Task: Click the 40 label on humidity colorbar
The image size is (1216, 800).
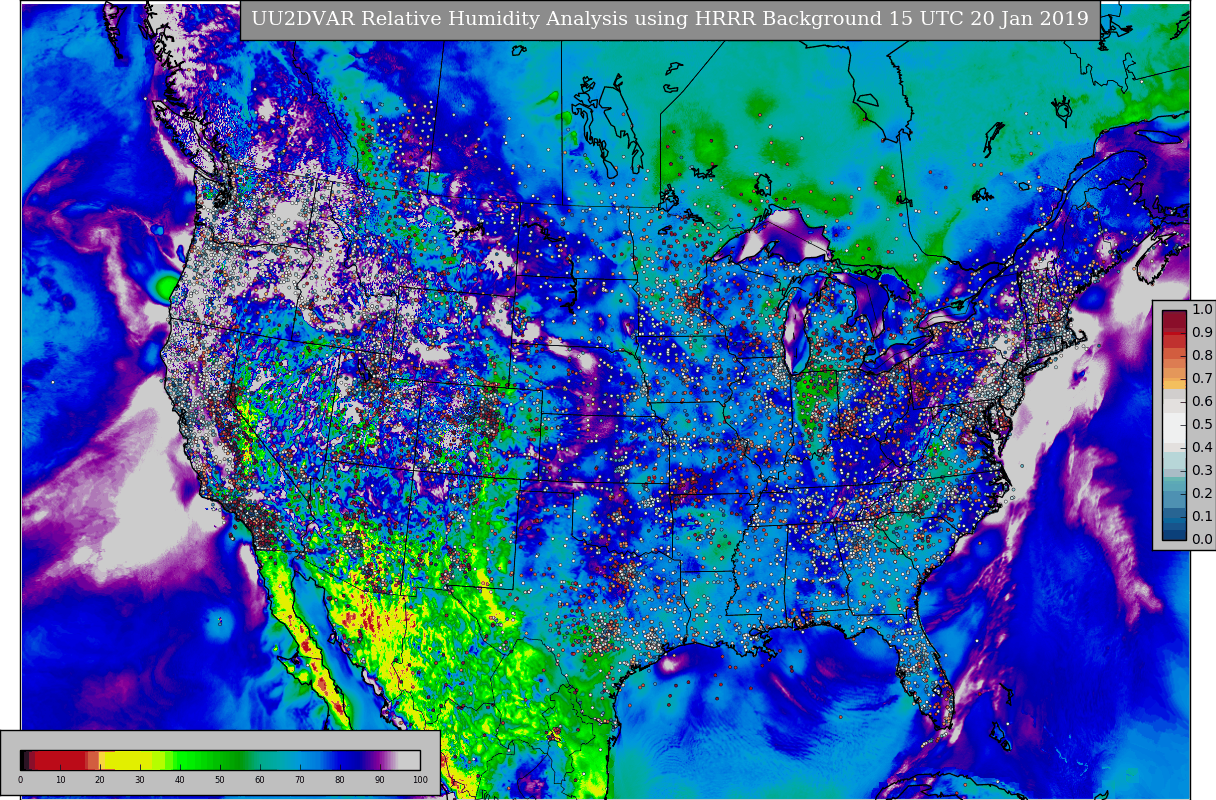Action: pos(180,780)
